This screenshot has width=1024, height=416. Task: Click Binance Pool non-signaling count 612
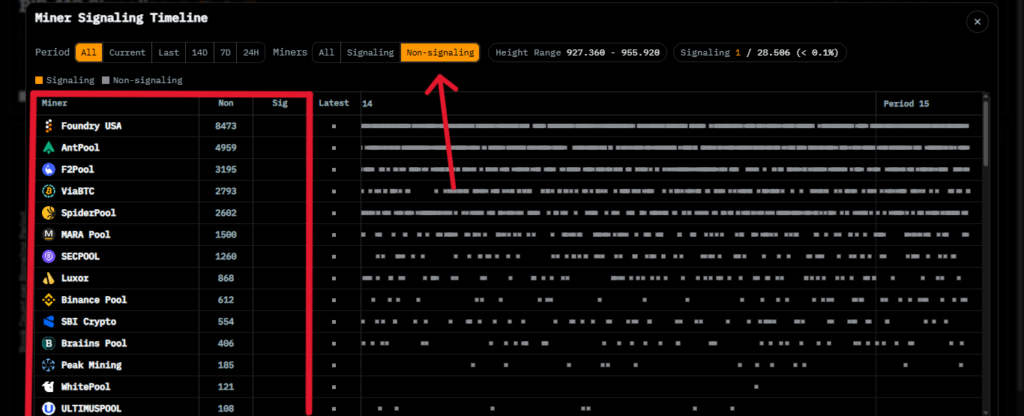[x=226, y=300]
